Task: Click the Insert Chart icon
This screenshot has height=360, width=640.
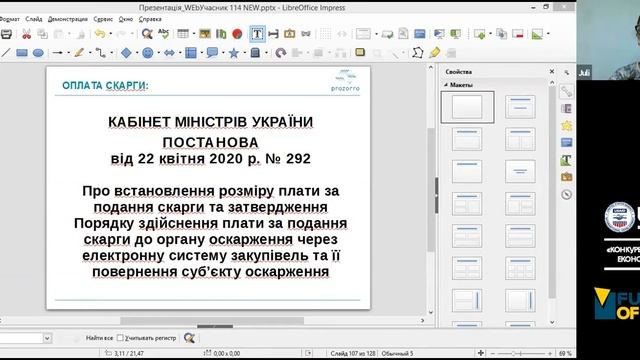Action: pos(221,34)
